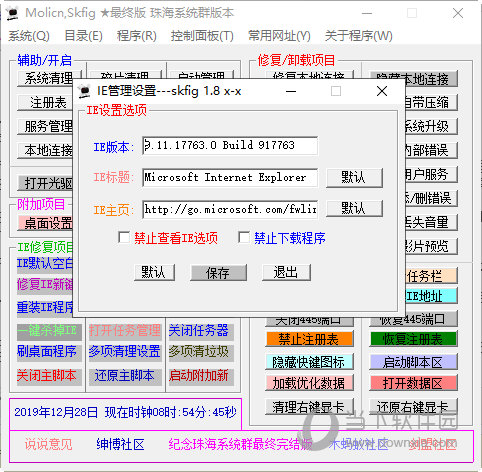
Task: Exit the dialog with 退出 button
Action: point(286,272)
